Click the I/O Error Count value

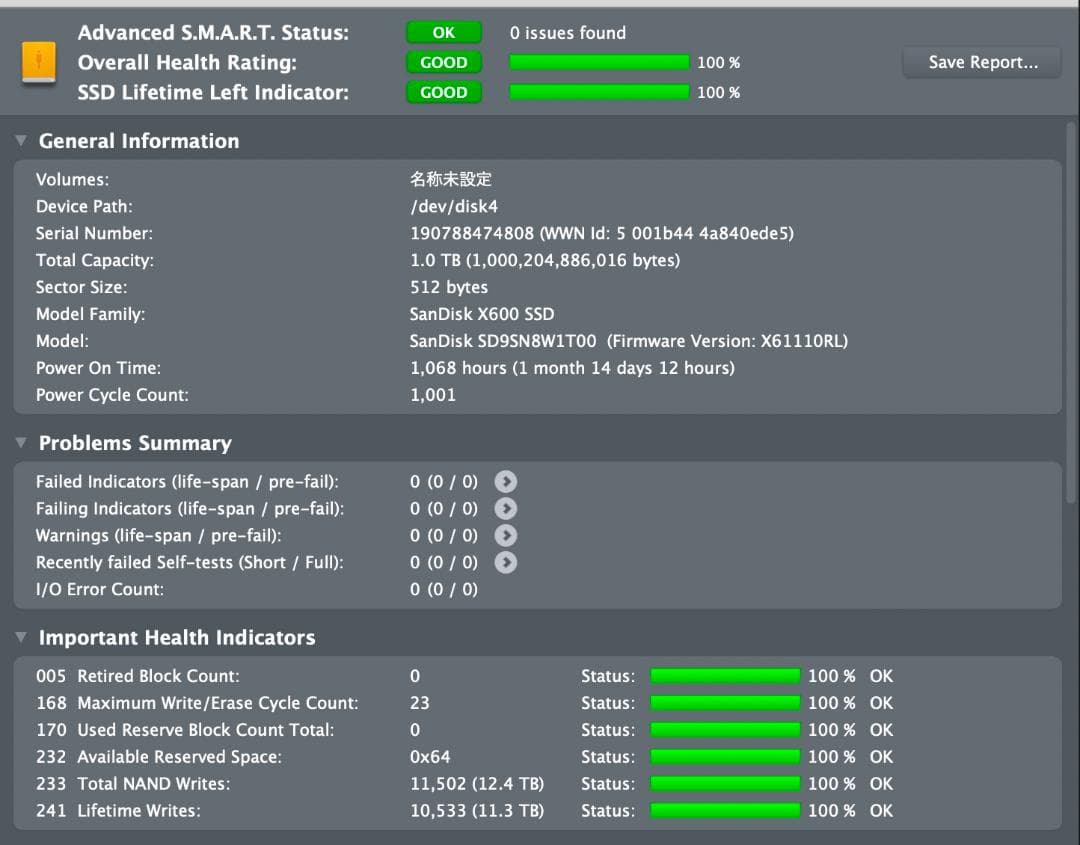pyautogui.click(x=443, y=589)
